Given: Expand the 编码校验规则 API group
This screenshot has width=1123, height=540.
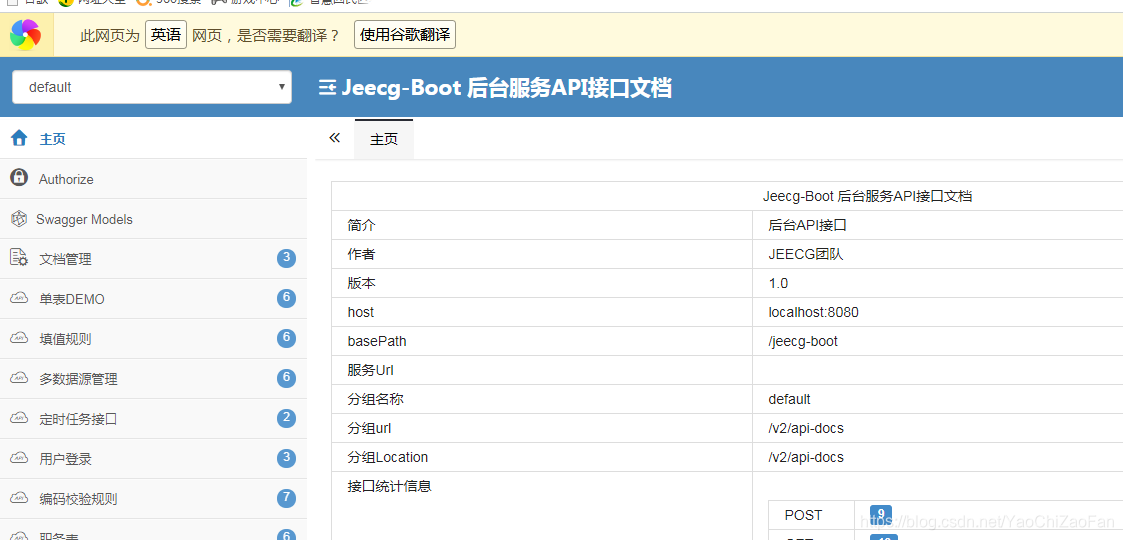Looking at the screenshot, I should 153,498.
